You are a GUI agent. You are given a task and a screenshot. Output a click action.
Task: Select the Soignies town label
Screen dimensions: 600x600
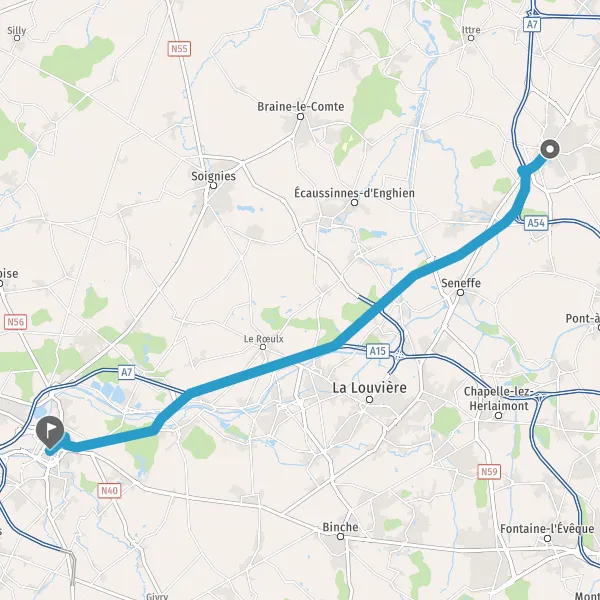click(214, 176)
